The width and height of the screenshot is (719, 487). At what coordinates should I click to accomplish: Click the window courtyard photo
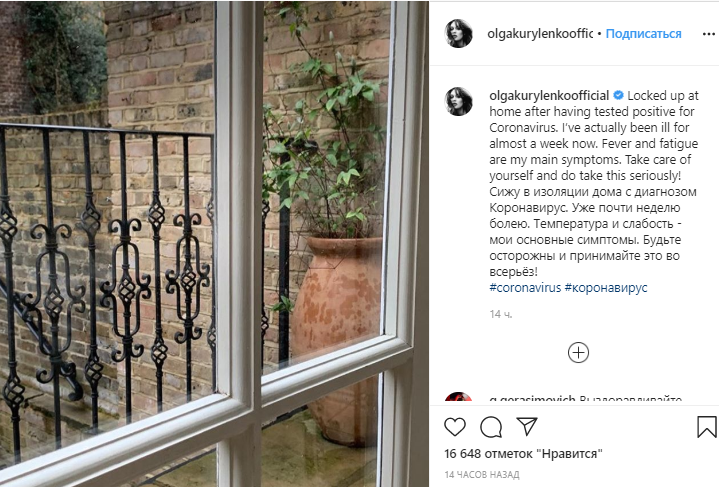(214, 244)
